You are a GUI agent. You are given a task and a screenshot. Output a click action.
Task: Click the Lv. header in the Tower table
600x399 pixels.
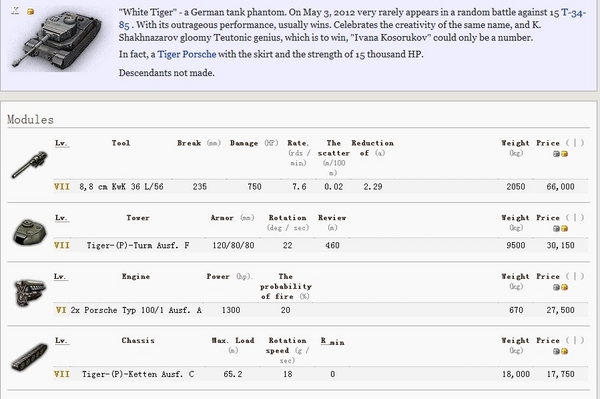click(61, 218)
